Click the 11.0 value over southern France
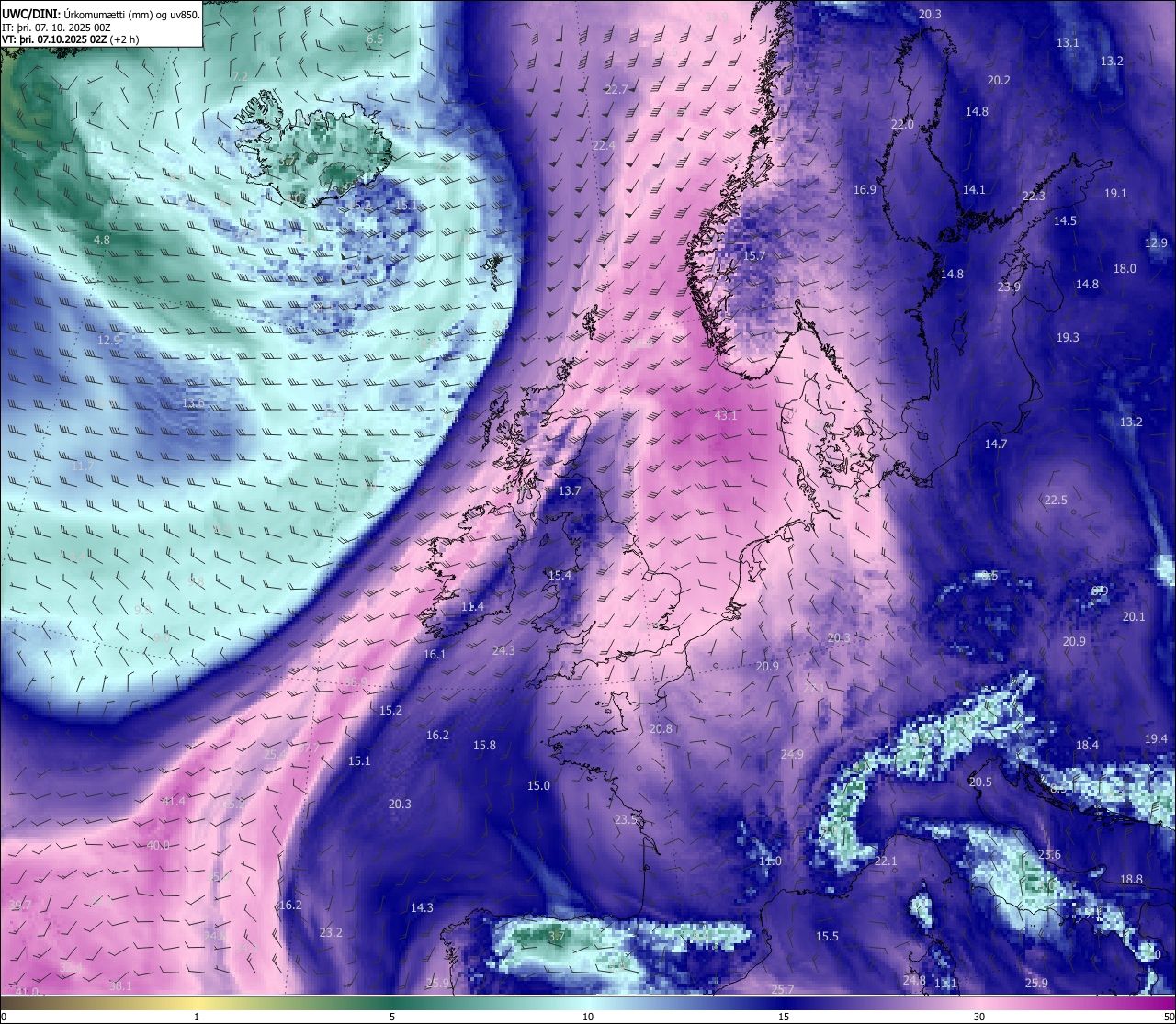 [770, 861]
